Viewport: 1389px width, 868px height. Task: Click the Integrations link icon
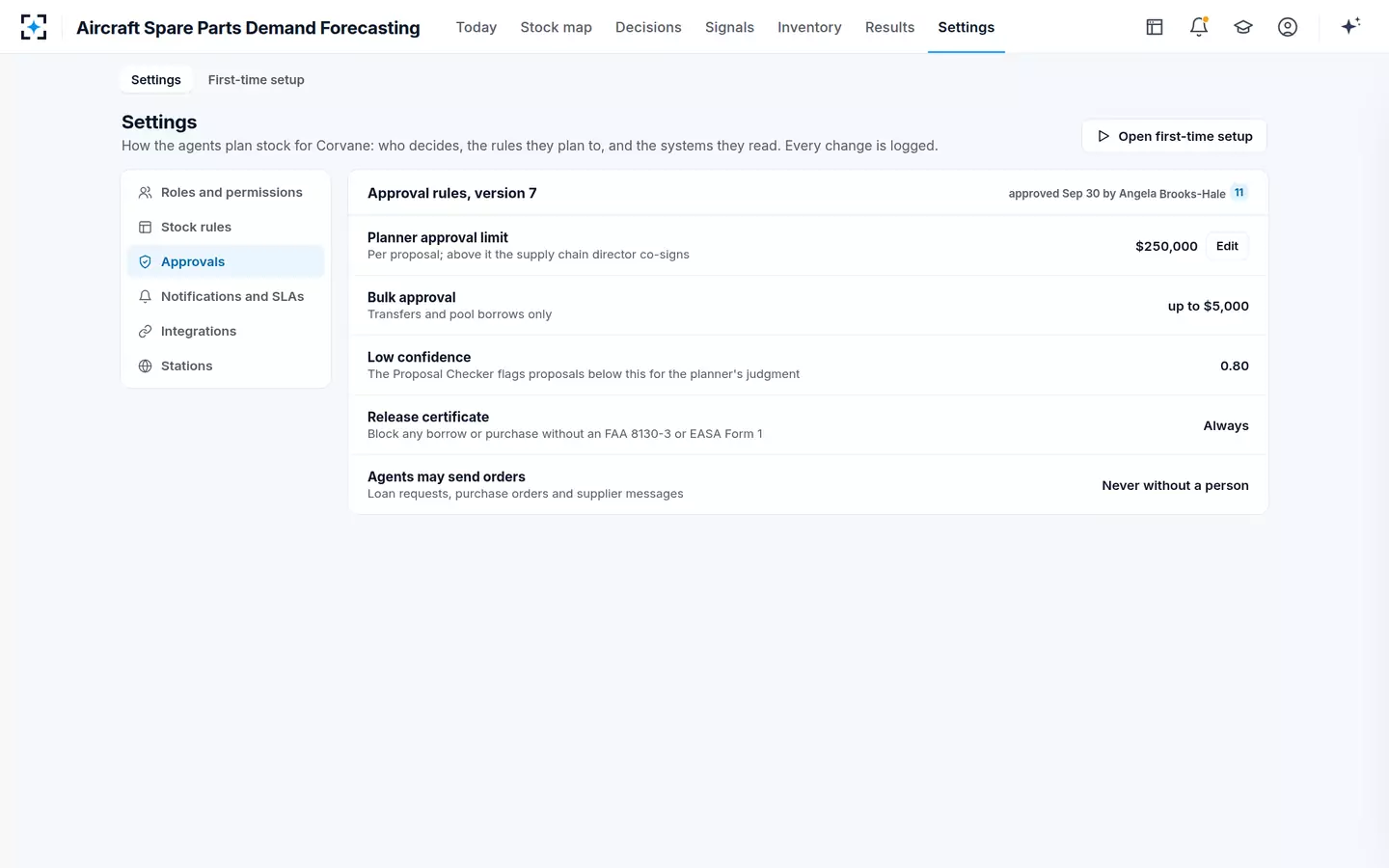click(x=145, y=332)
